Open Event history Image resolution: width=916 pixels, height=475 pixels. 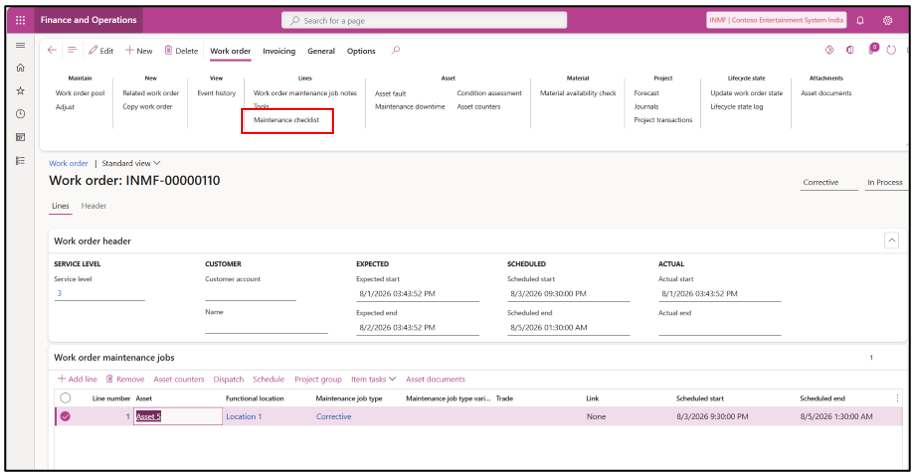(x=216, y=93)
